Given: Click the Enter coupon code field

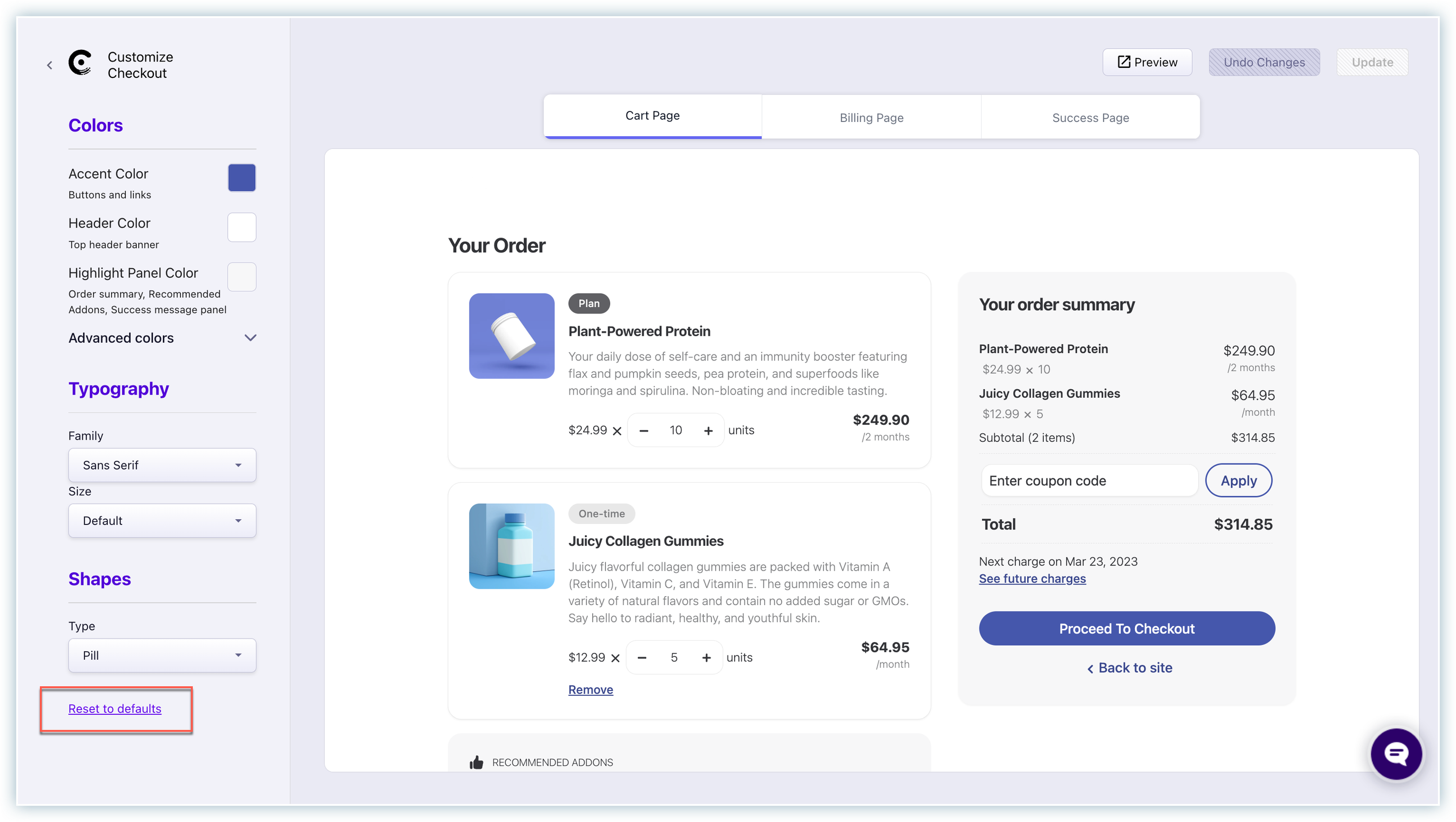Looking at the screenshot, I should pos(1089,481).
